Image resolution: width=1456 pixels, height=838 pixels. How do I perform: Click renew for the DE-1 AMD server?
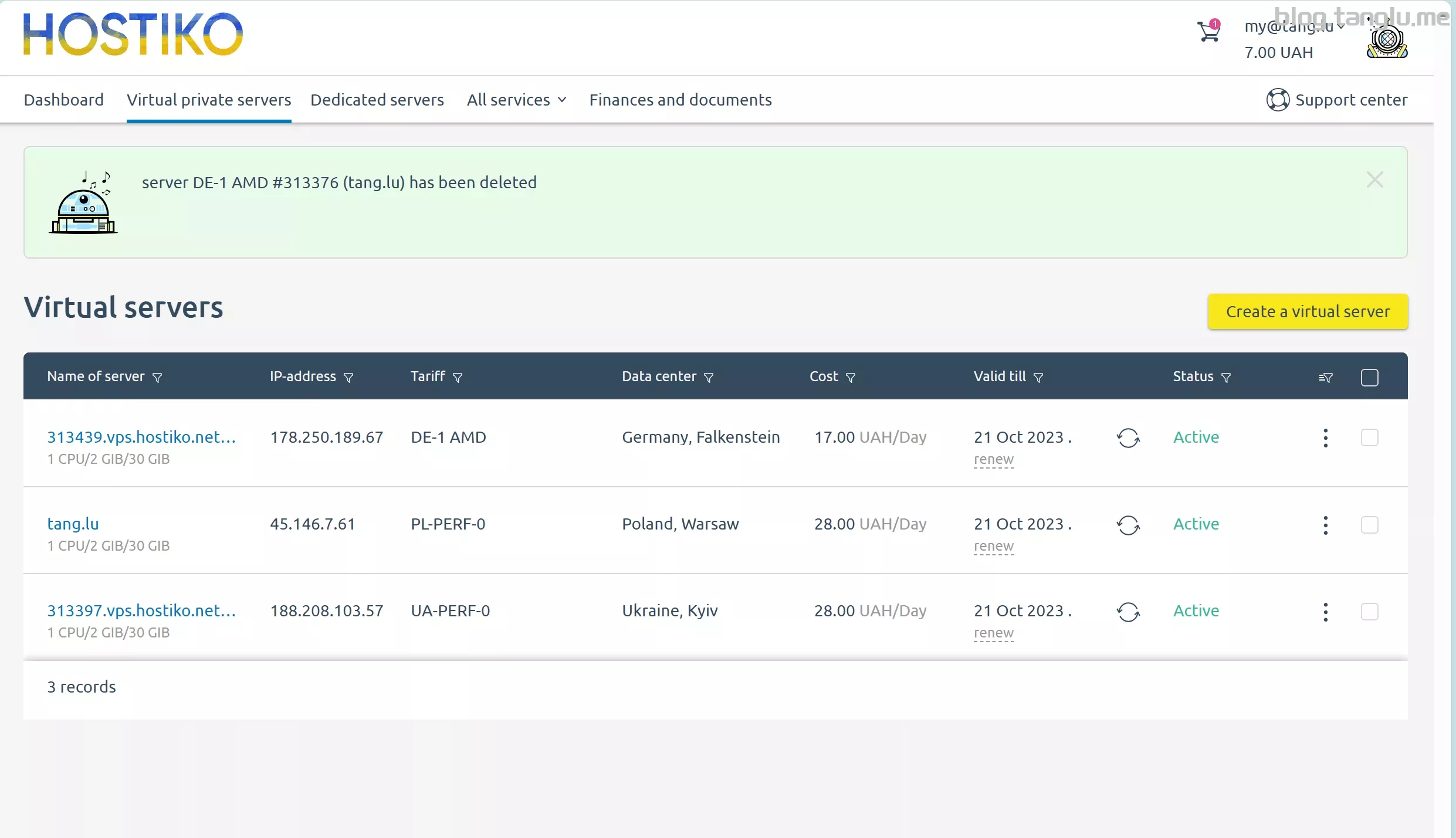click(x=994, y=459)
